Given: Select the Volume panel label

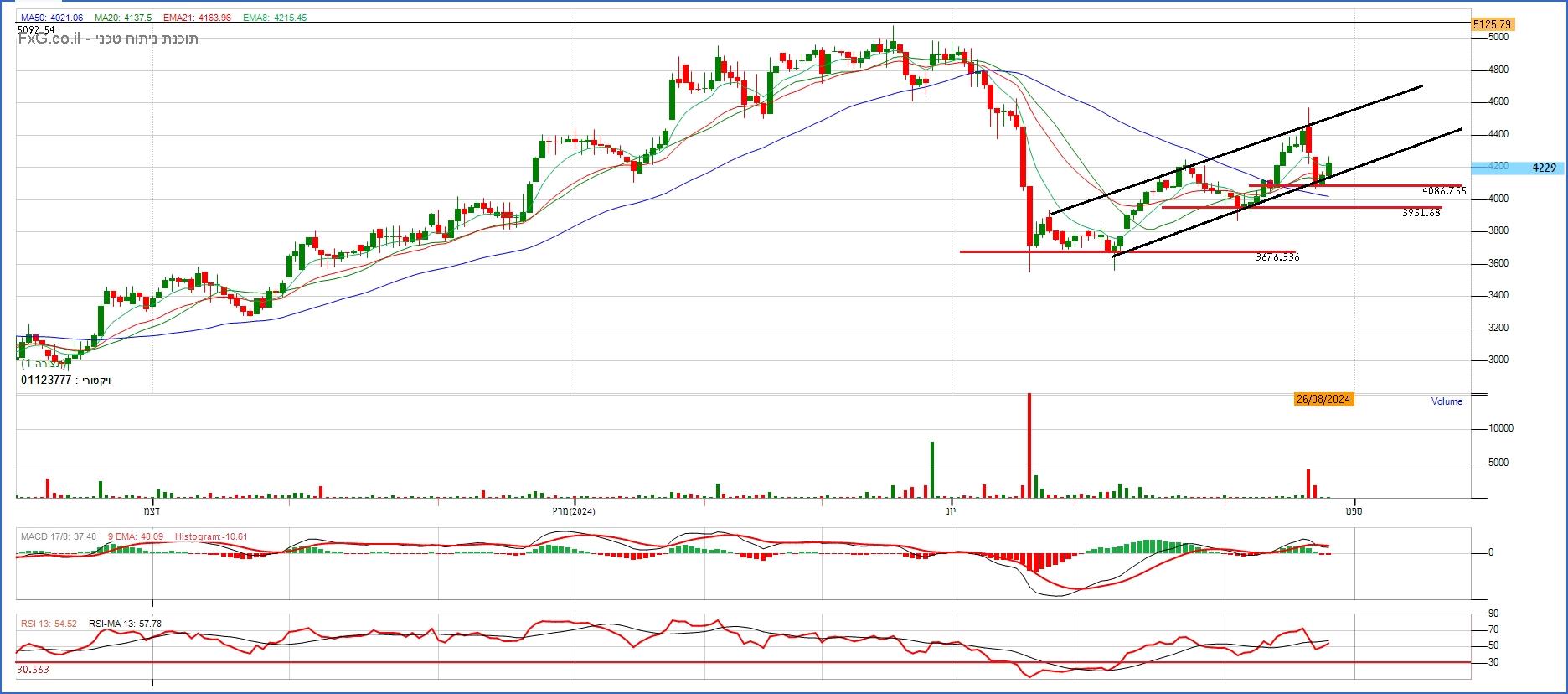Looking at the screenshot, I should tap(1447, 401).
